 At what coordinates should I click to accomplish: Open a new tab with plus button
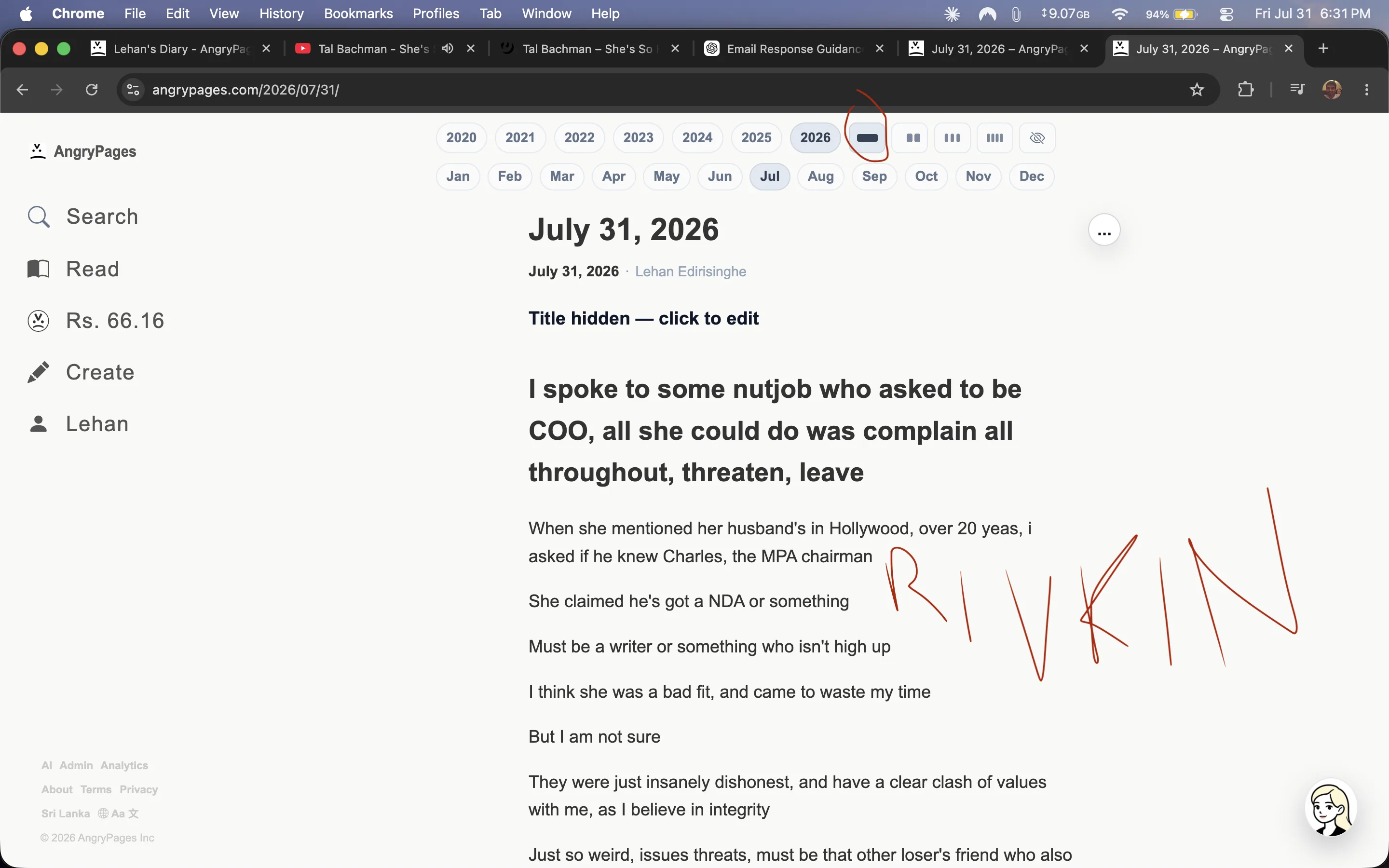click(1323, 48)
